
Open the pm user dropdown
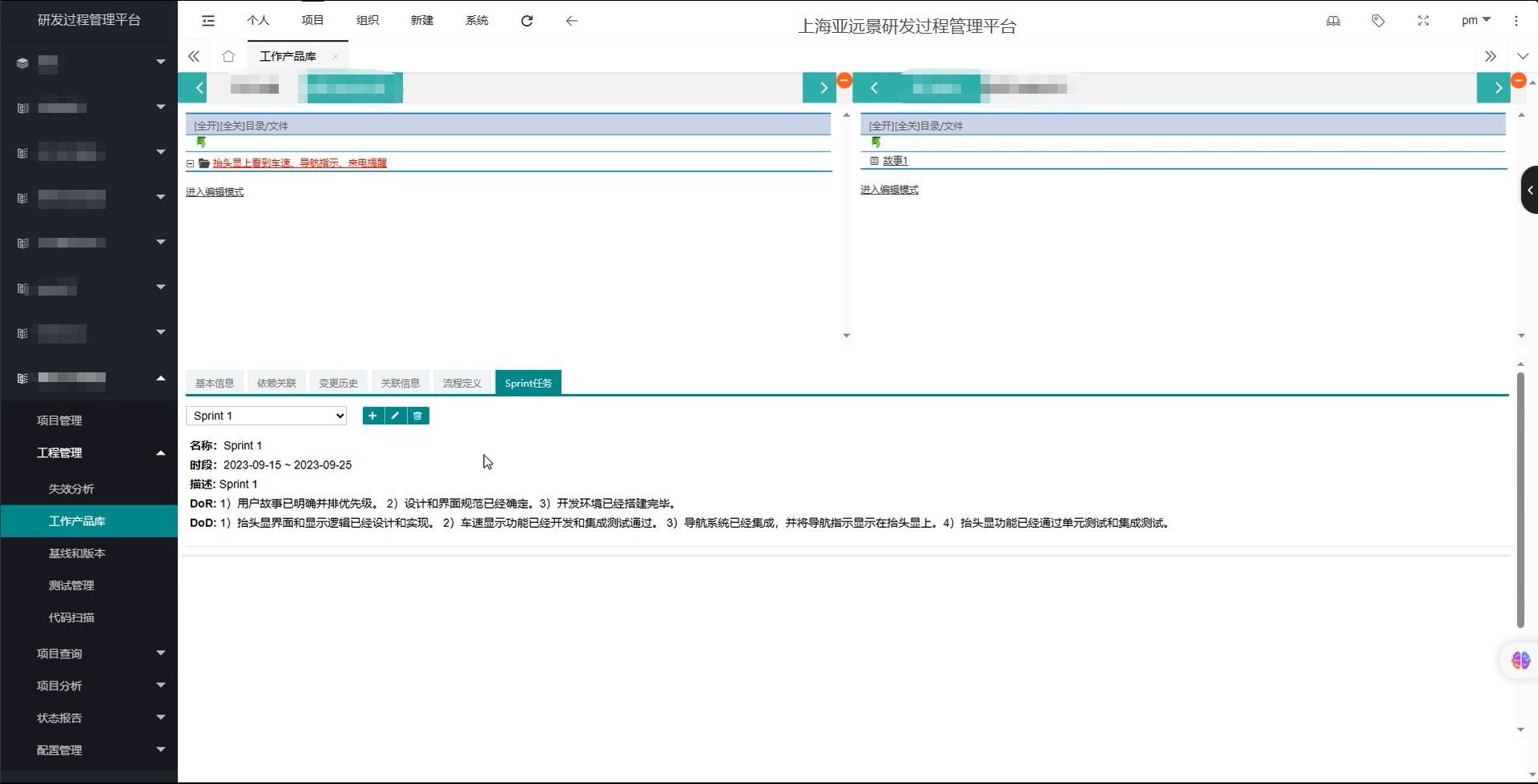pyautogui.click(x=1476, y=21)
